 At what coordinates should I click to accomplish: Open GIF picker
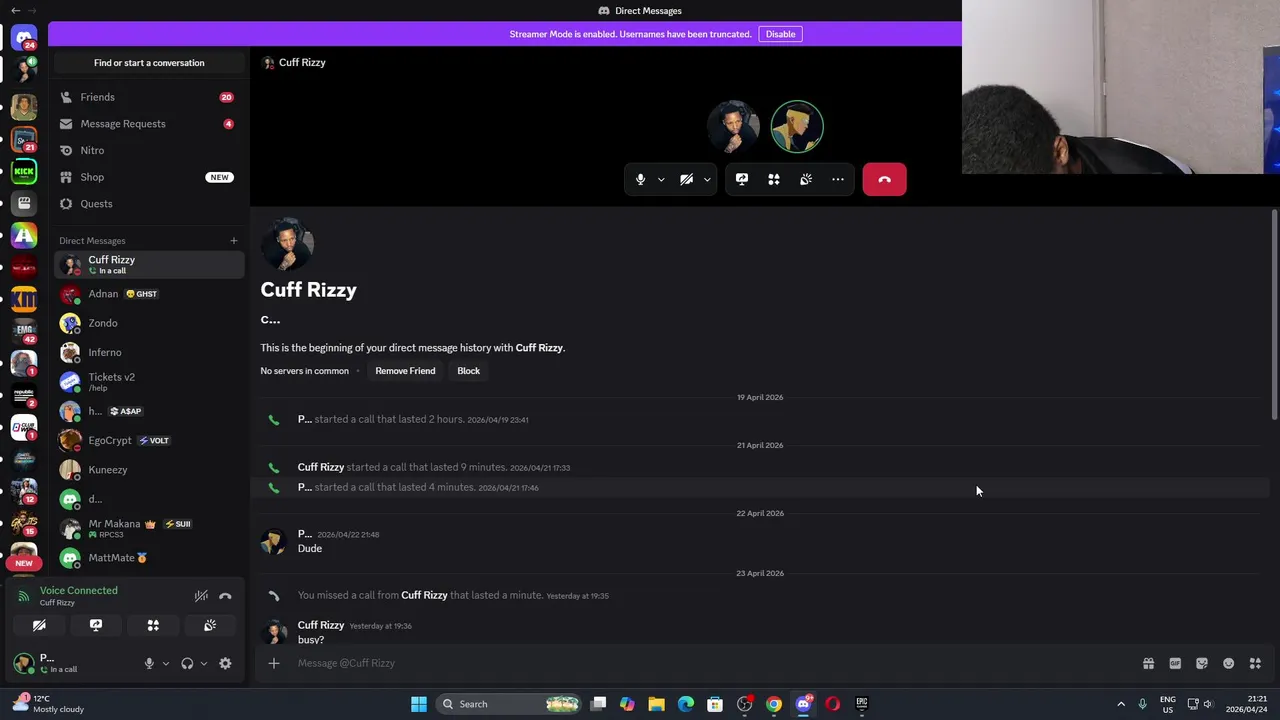pyautogui.click(x=1175, y=663)
